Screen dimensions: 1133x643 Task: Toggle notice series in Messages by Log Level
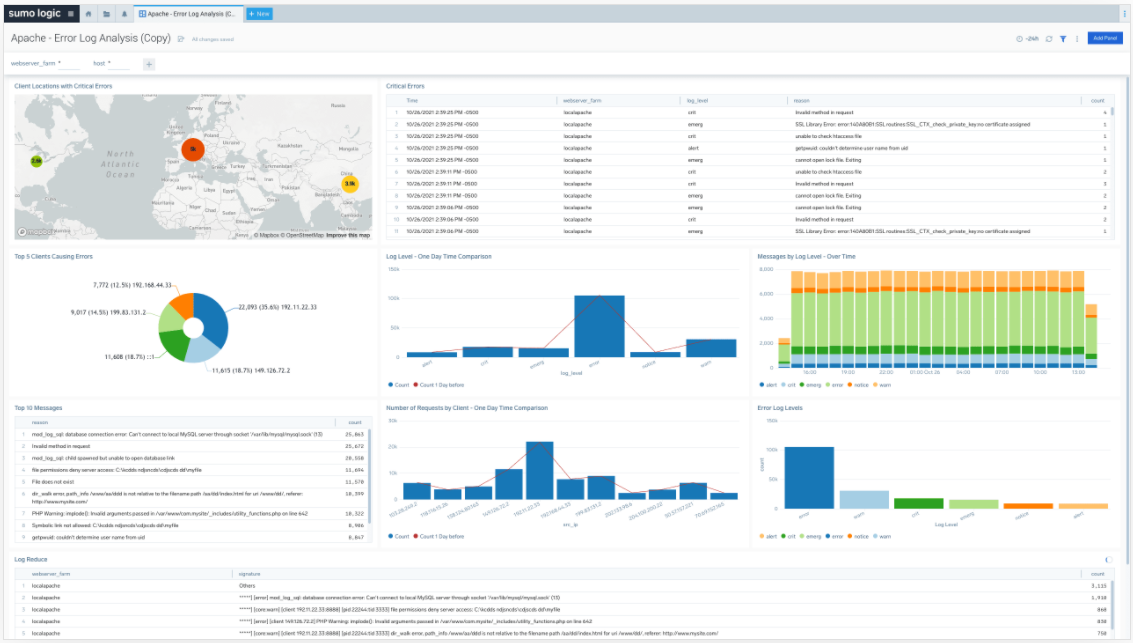pos(858,385)
